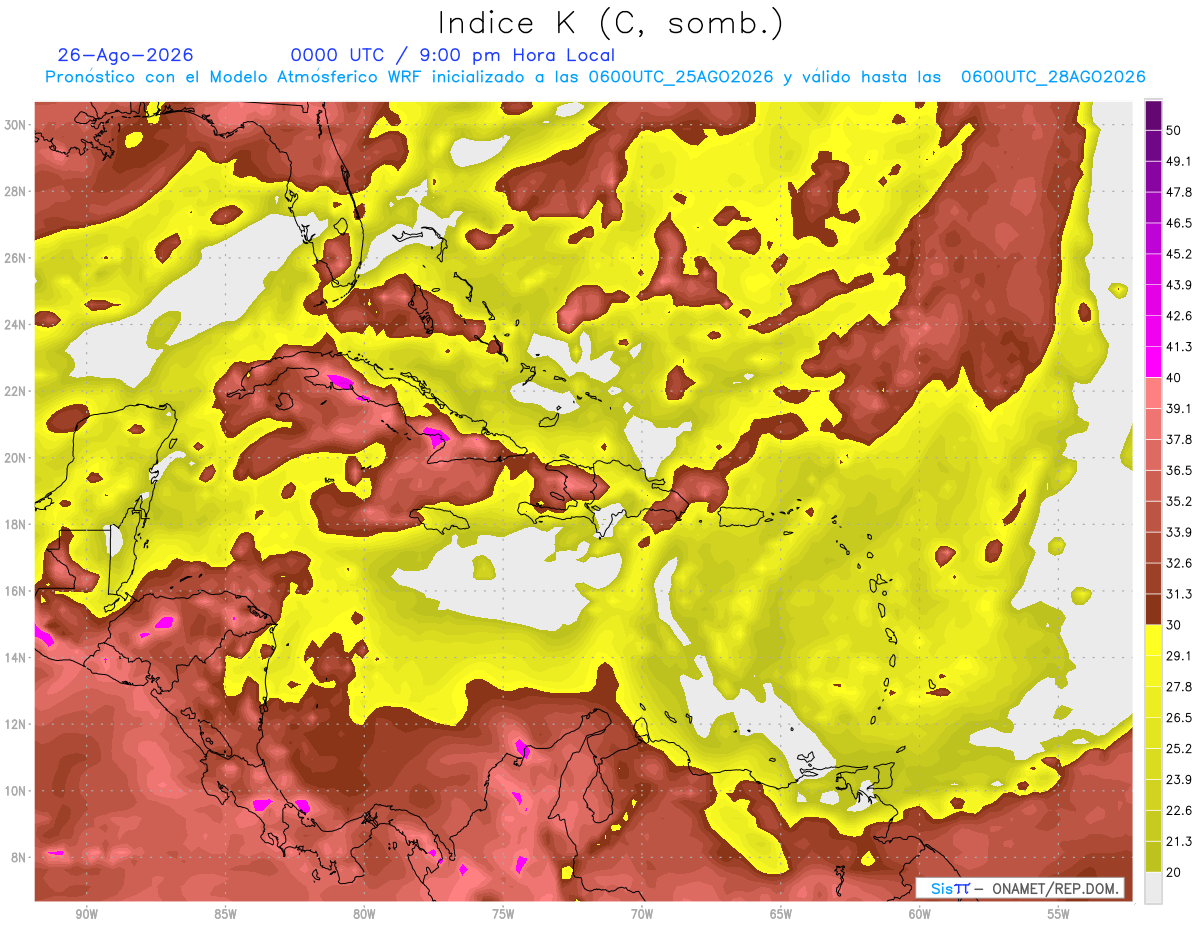Click the latitude axis label '26N'
Screen dimensions: 1200x927
pyautogui.click(x=17, y=258)
